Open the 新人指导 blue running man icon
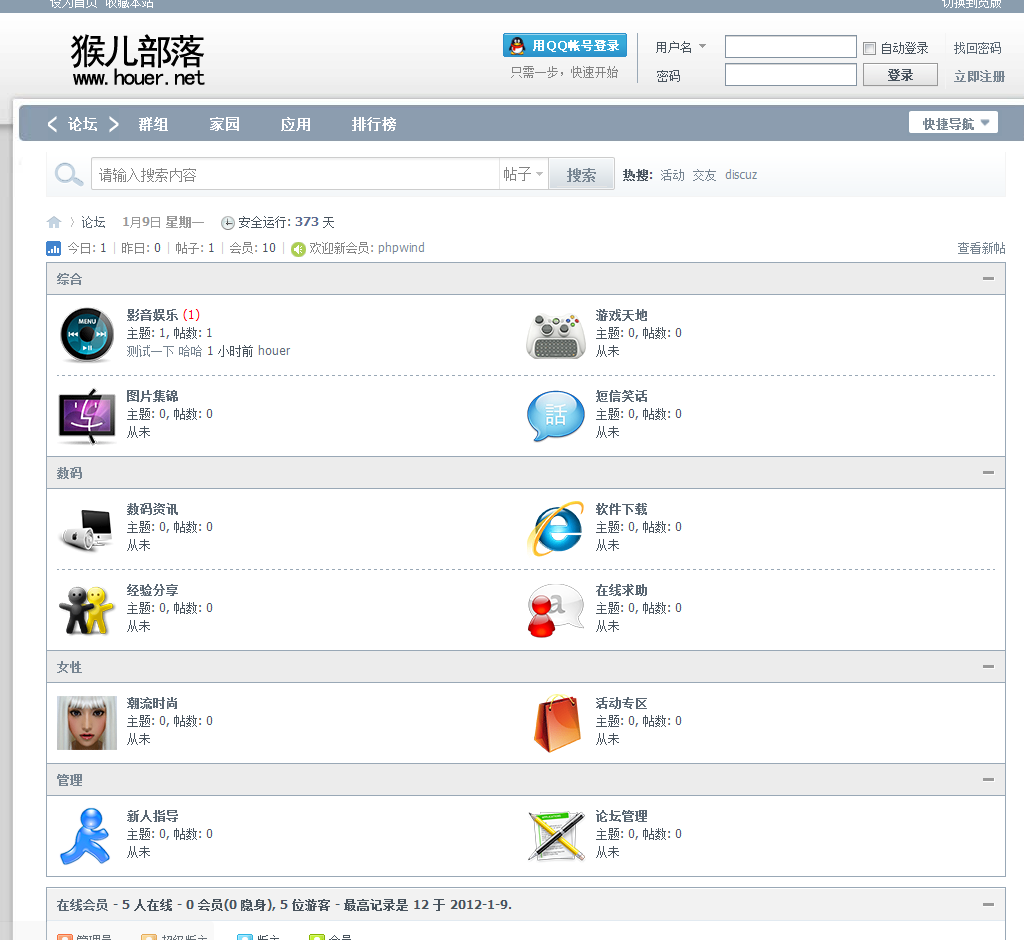Image resolution: width=1024 pixels, height=940 pixels. [86, 836]
